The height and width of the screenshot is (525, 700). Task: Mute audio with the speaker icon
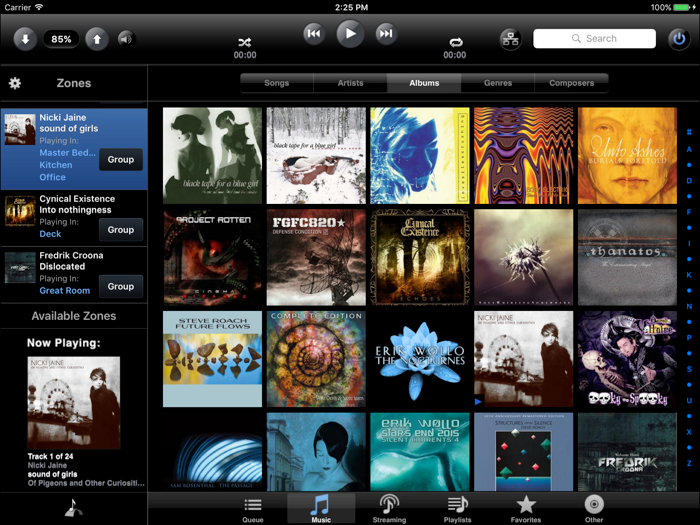[126, 39]
